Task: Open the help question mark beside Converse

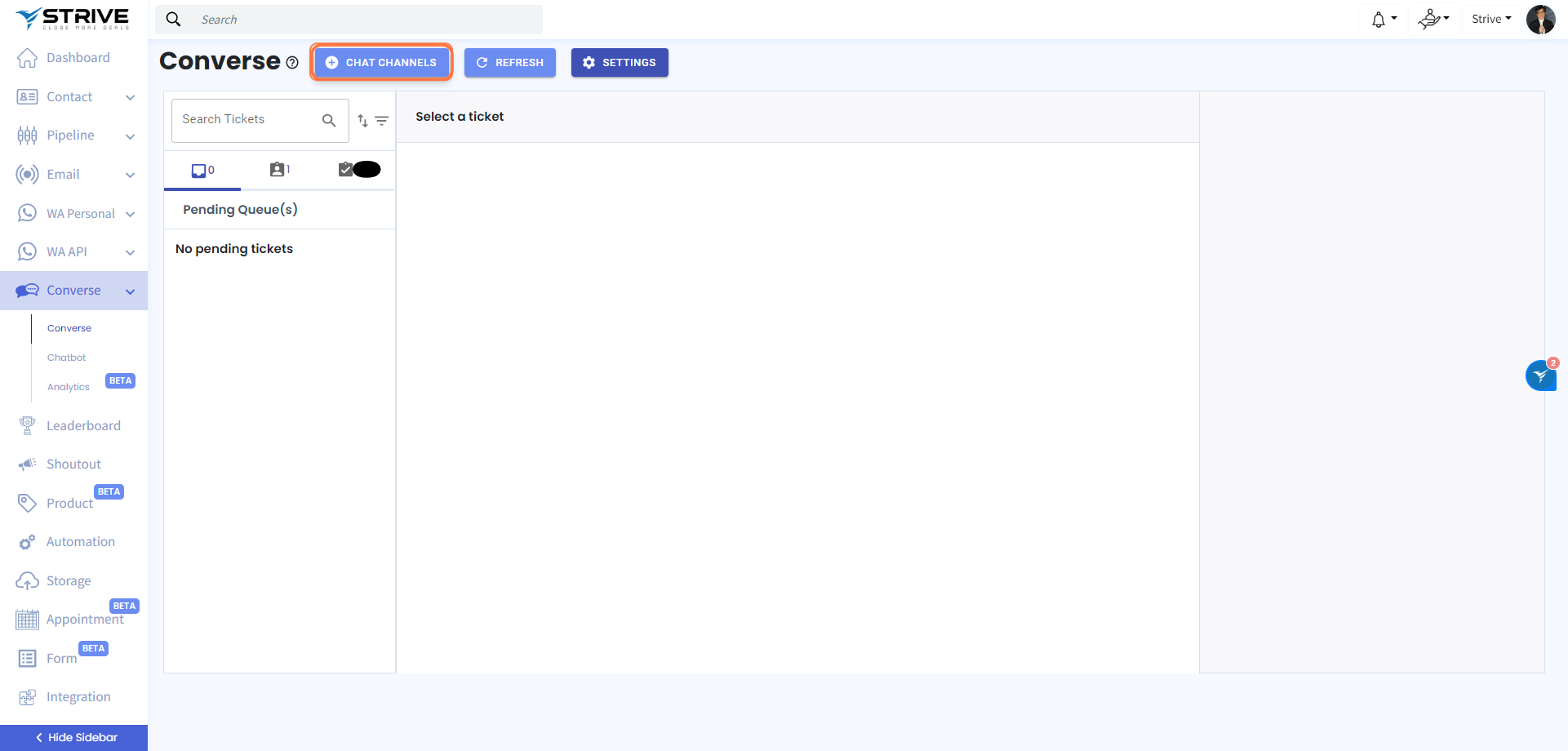Action: tap(292, 63)
